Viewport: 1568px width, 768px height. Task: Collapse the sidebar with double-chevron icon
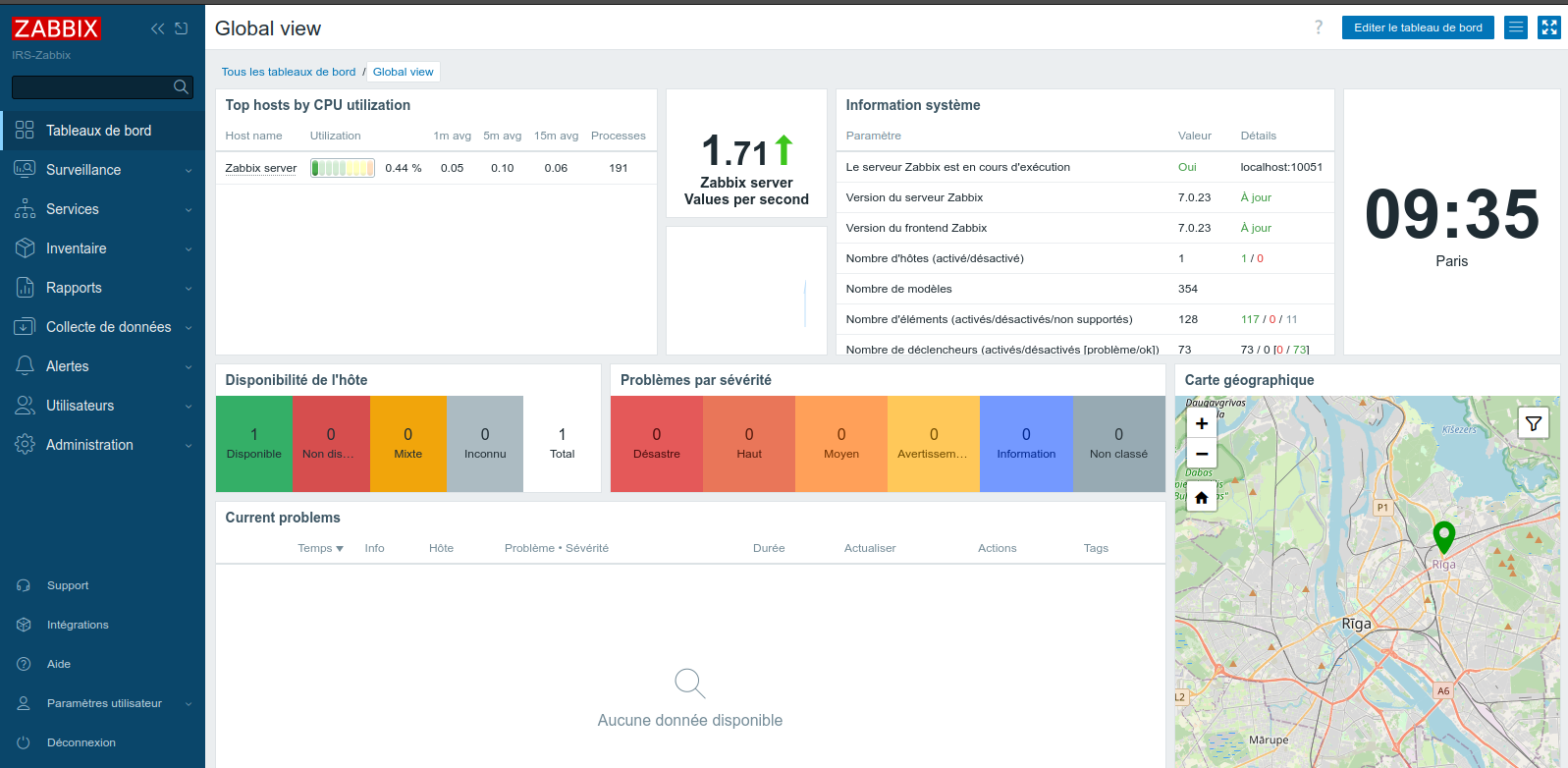[157, 28]
